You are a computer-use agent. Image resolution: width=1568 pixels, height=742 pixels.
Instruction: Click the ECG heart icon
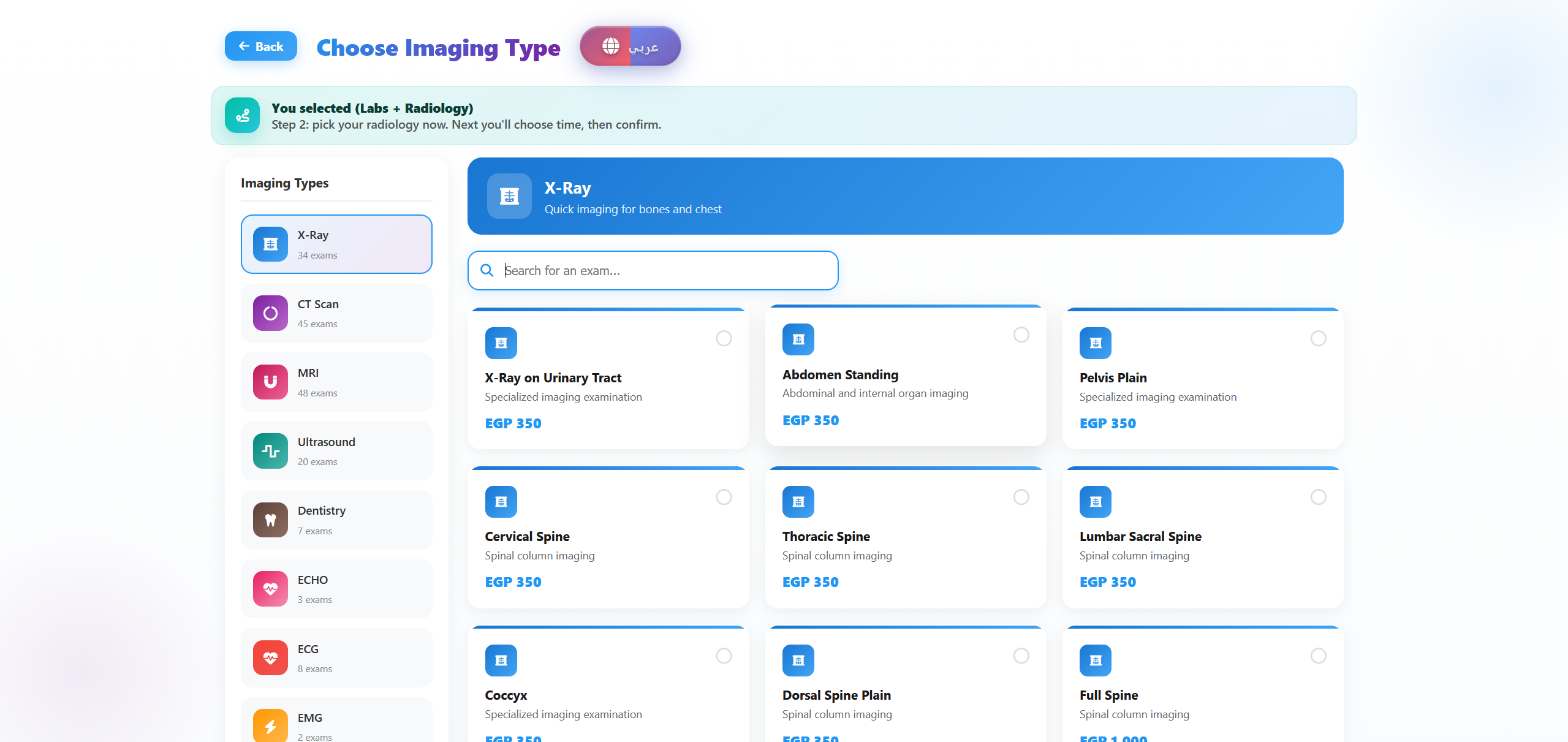270,658
